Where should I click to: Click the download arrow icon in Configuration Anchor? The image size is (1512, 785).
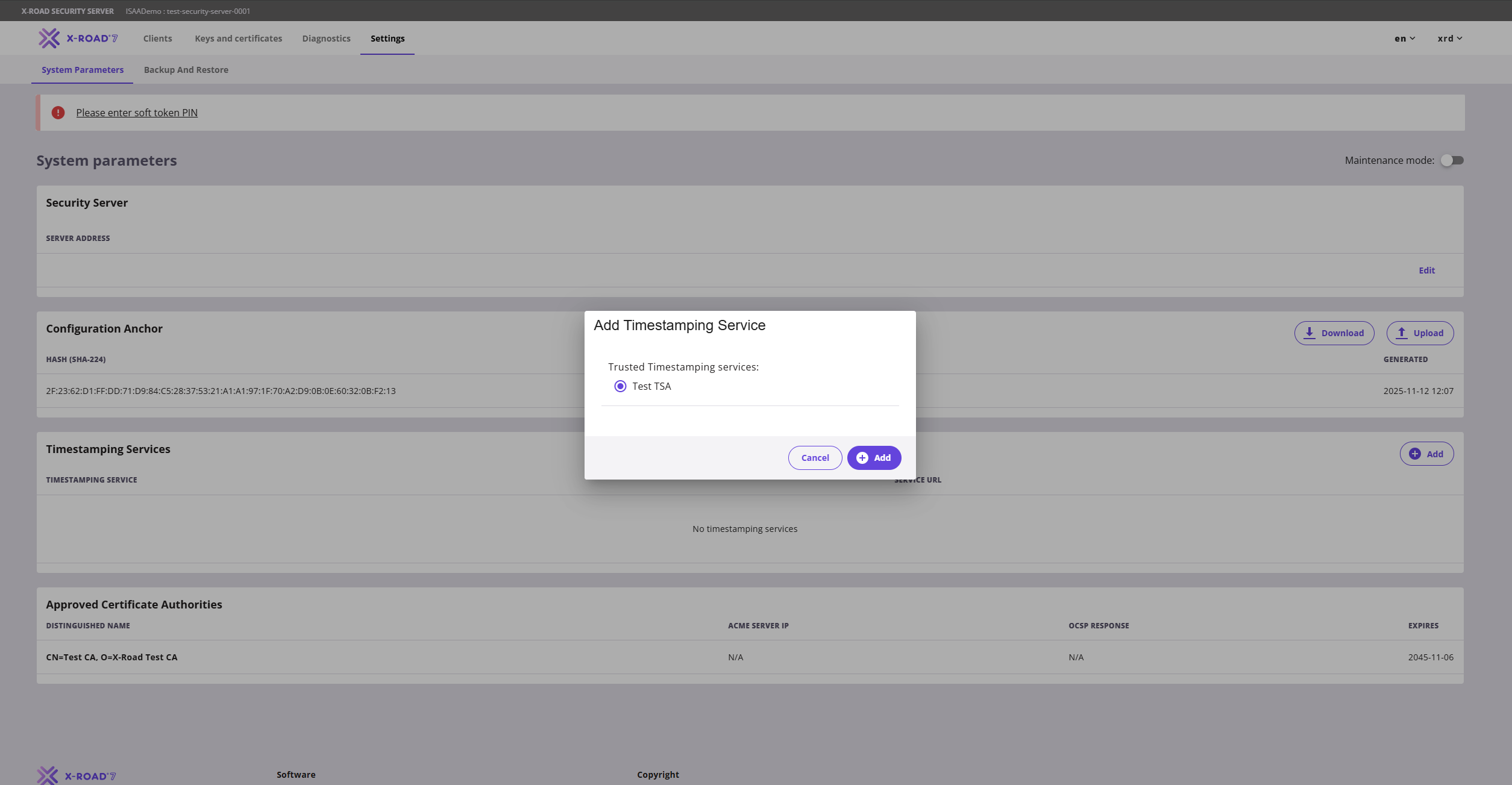point(1310,333)
